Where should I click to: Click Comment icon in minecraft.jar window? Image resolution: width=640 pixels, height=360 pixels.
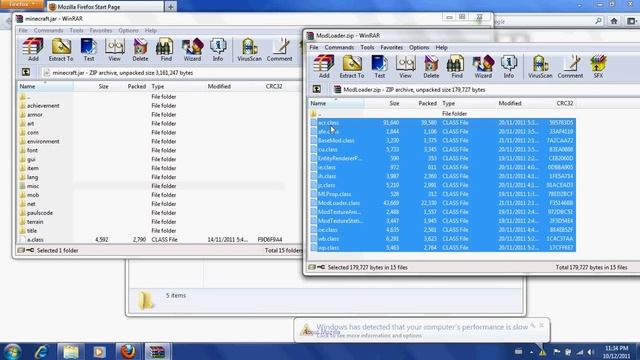[280, 50]
